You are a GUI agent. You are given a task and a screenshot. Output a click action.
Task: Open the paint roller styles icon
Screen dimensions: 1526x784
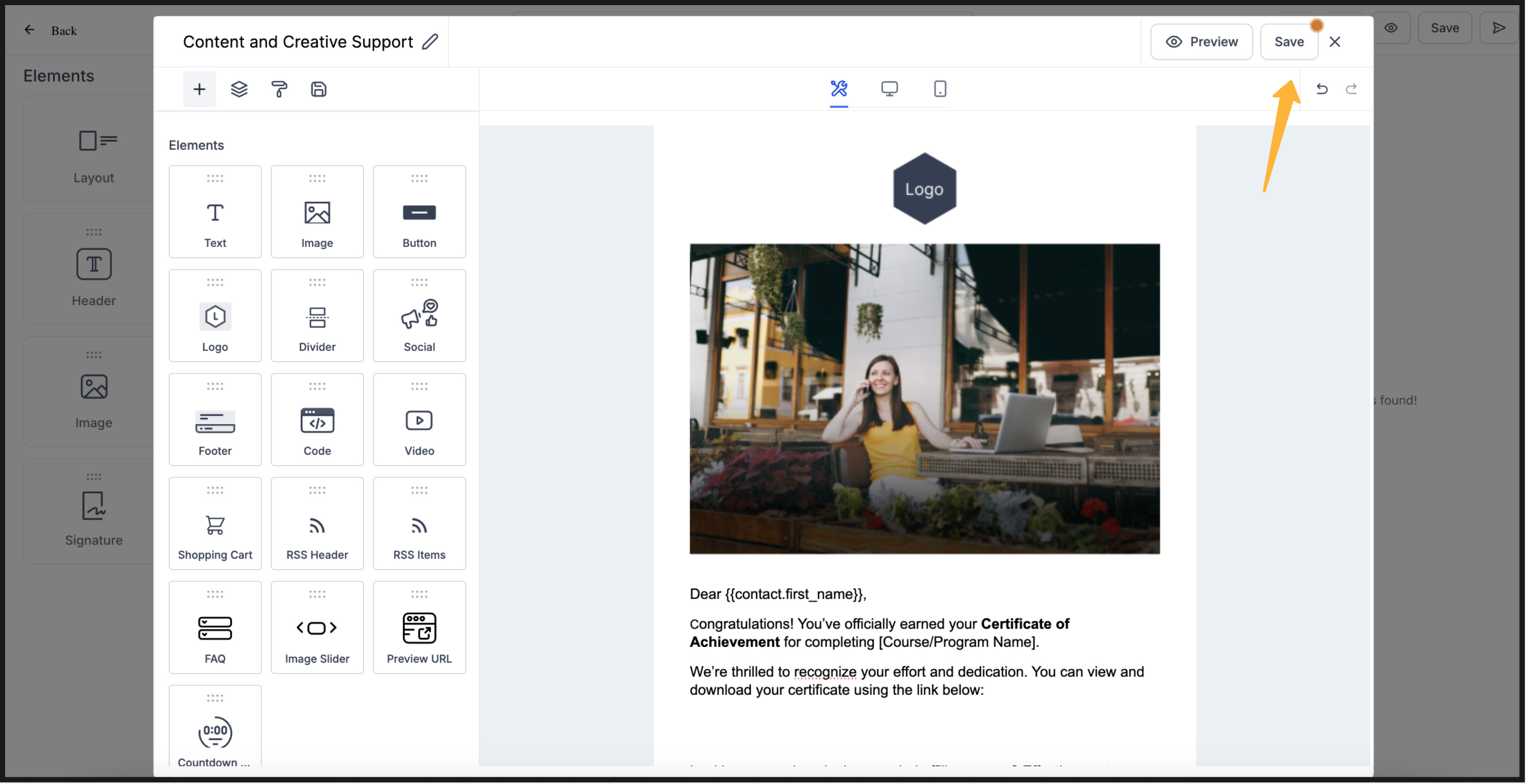pyautogui.click(x=279, y=89)
